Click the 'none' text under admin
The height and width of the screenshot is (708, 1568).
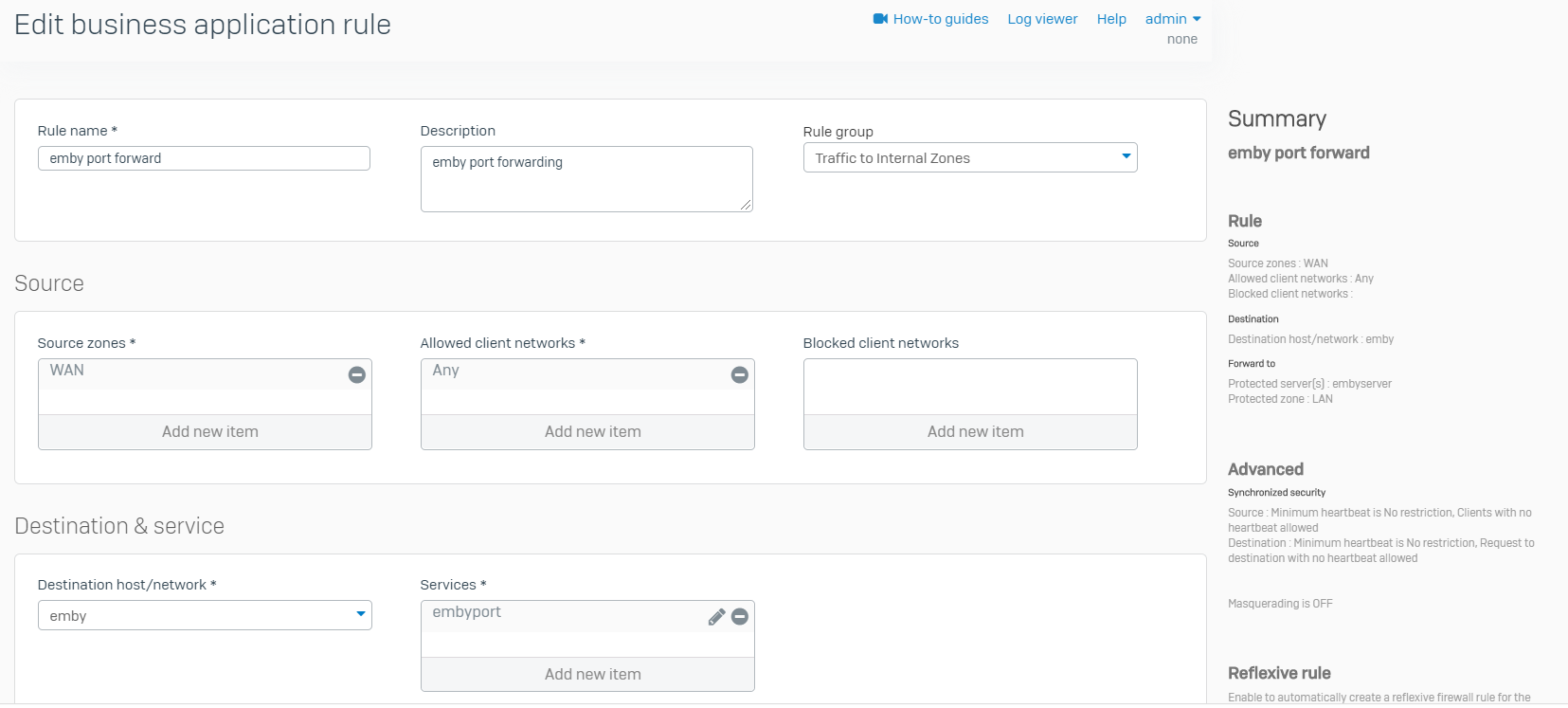tap(1182, 39)
